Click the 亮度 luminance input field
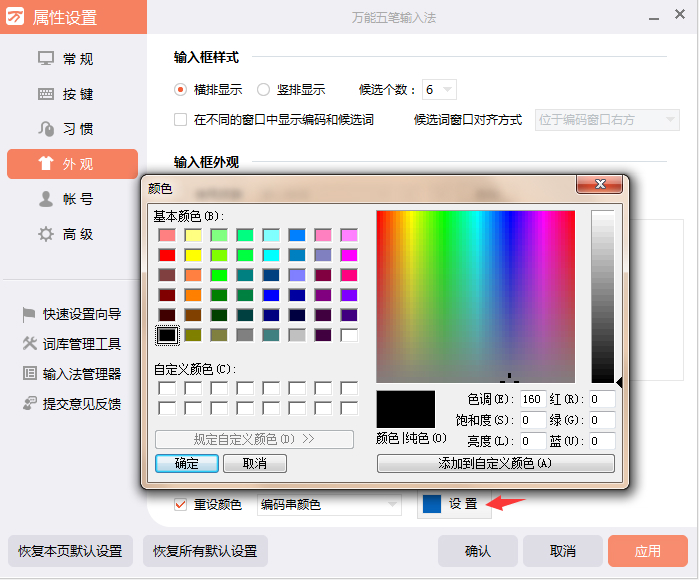This screenshot has width=699, height=580. pos(533,441)
